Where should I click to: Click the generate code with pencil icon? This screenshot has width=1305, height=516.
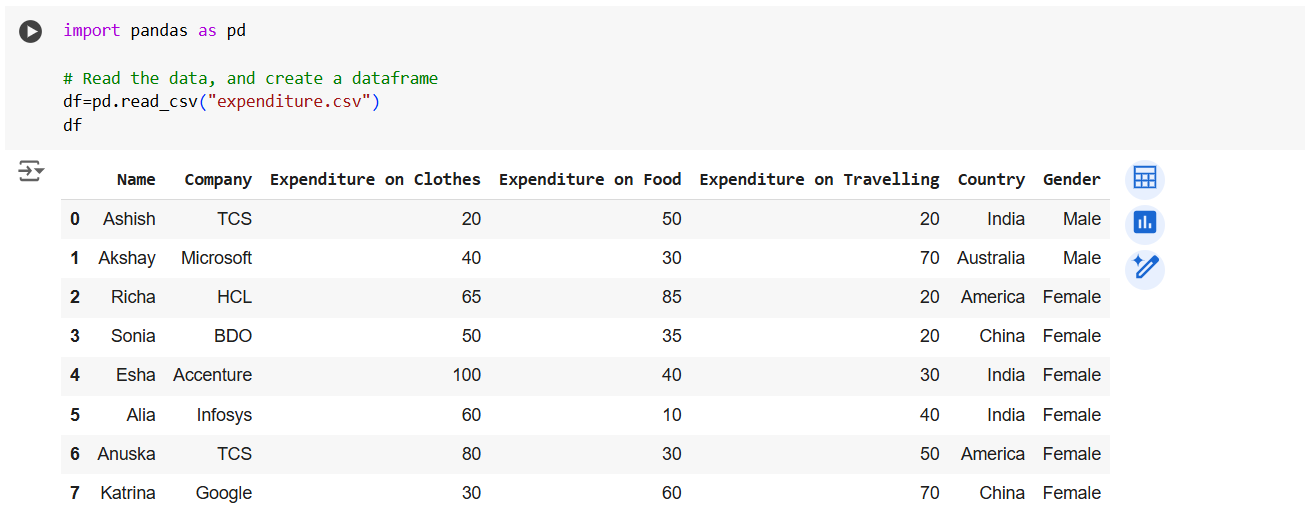click(1145, 268)
